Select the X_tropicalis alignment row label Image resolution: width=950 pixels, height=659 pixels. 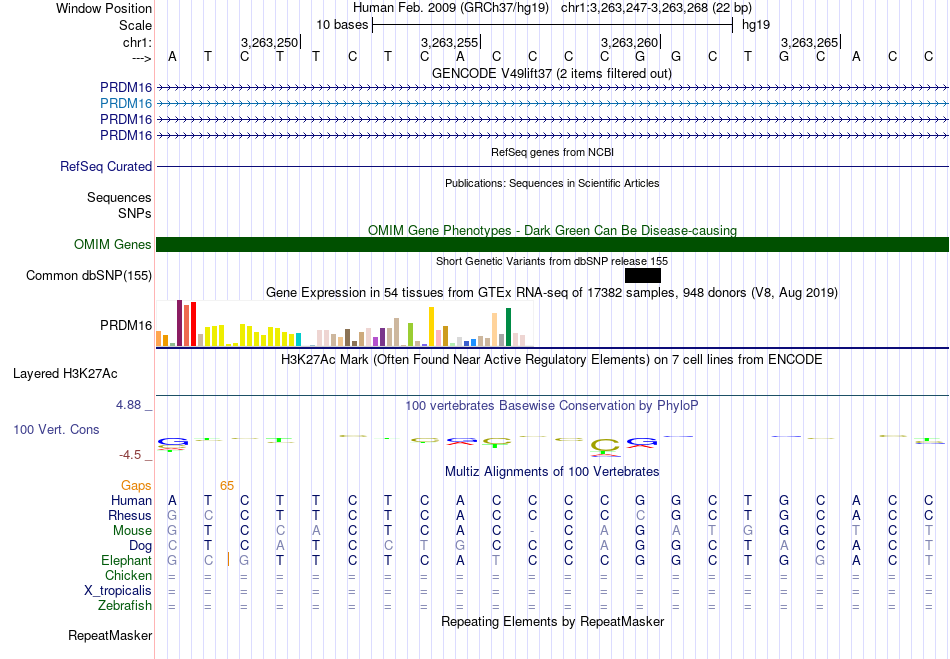point(118,591)
